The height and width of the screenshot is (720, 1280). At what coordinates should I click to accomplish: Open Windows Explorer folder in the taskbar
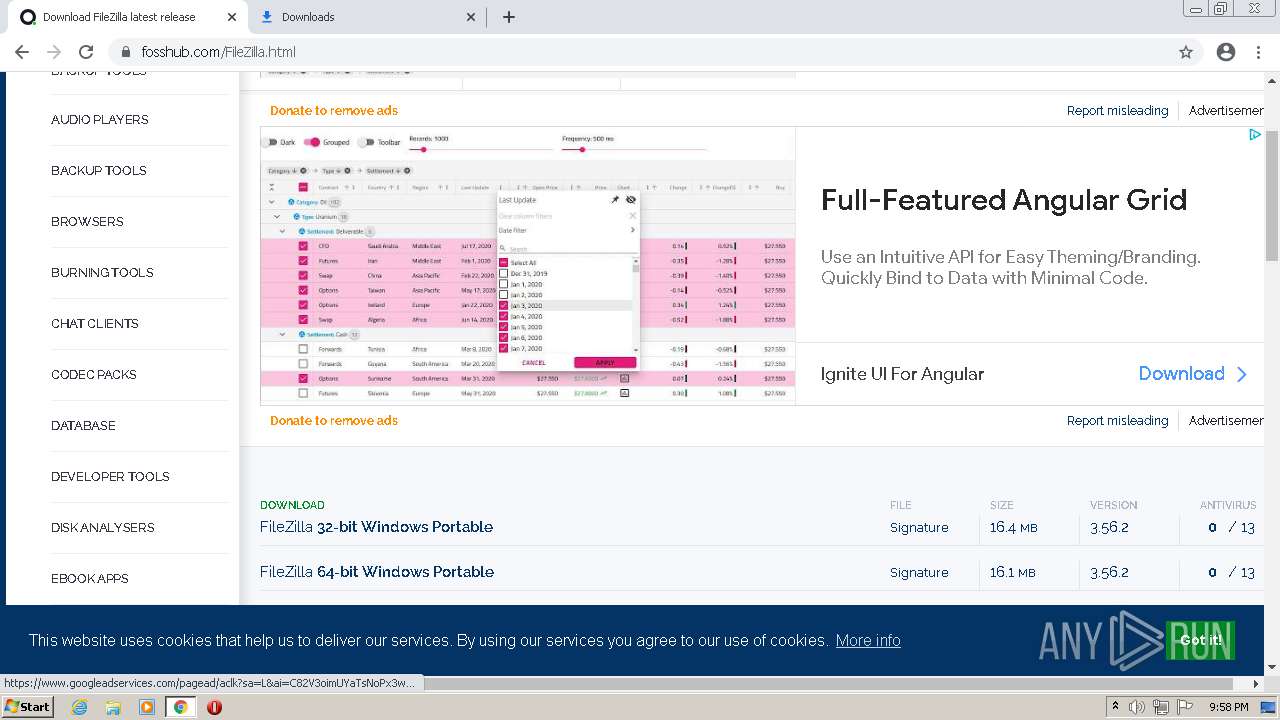(113, 707)
